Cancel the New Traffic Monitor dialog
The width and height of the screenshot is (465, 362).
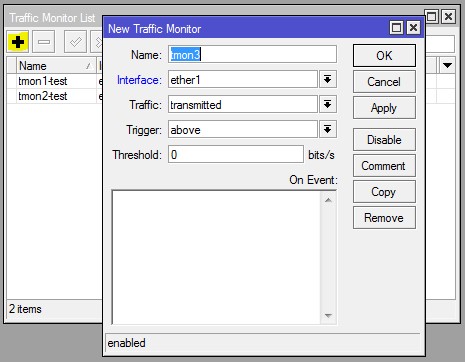(384, 82)
